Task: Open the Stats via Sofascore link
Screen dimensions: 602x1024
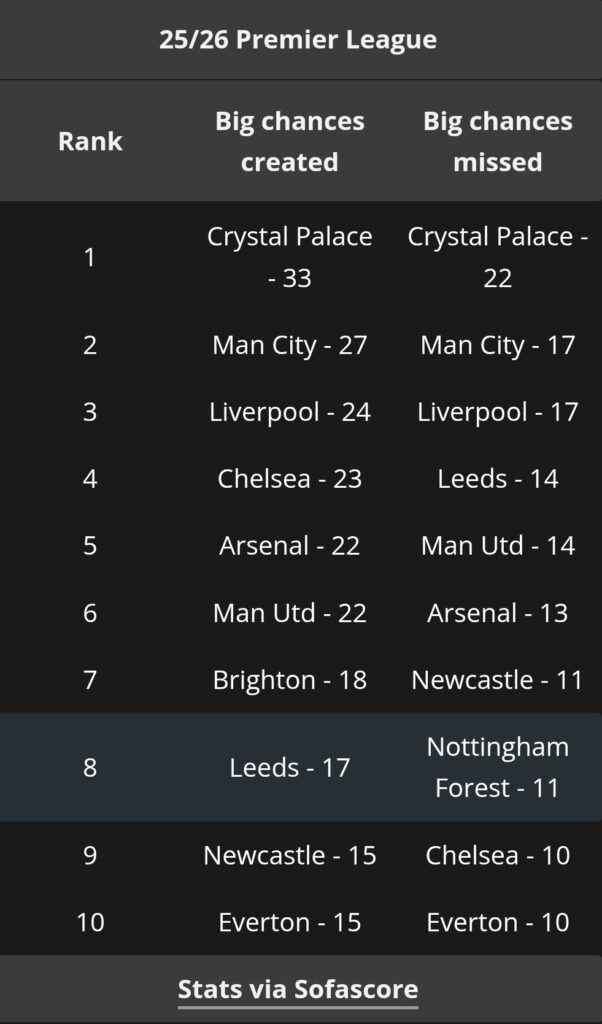Action: point(298,990)
